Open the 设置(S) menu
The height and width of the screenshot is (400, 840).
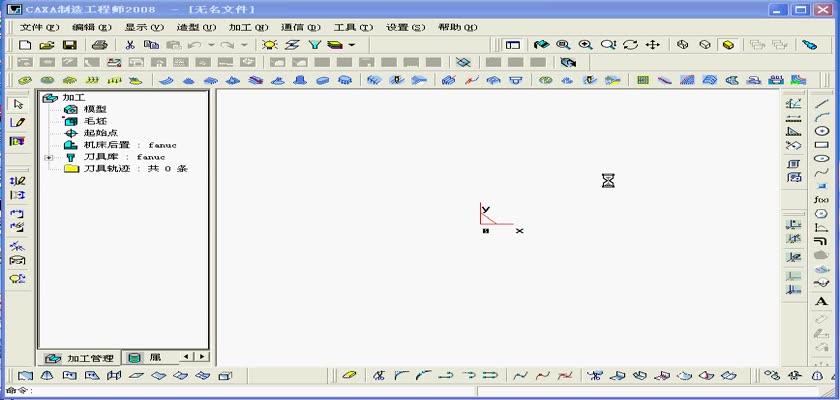click(406, 27)
